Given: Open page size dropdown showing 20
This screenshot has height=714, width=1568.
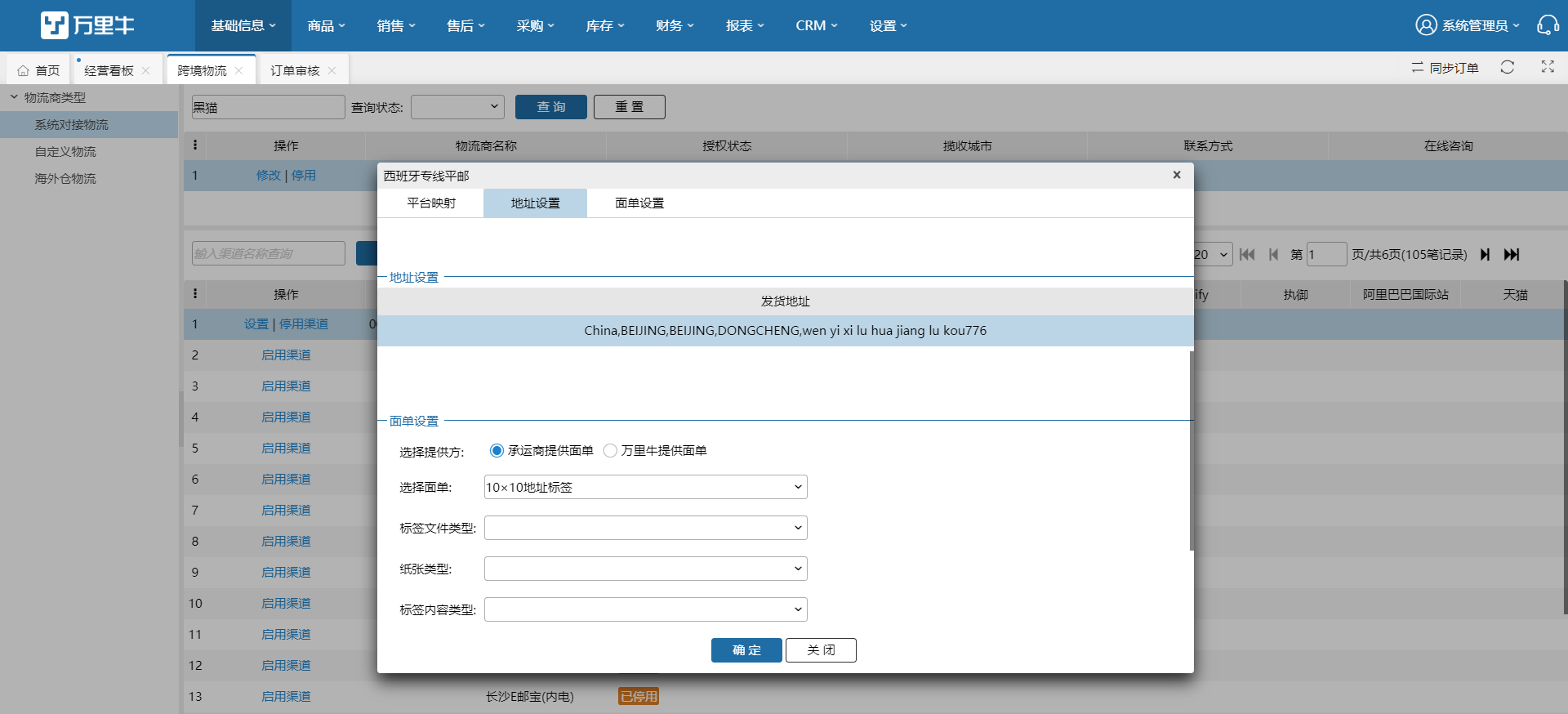Looking at the screenshot, I should (1212, 254).
